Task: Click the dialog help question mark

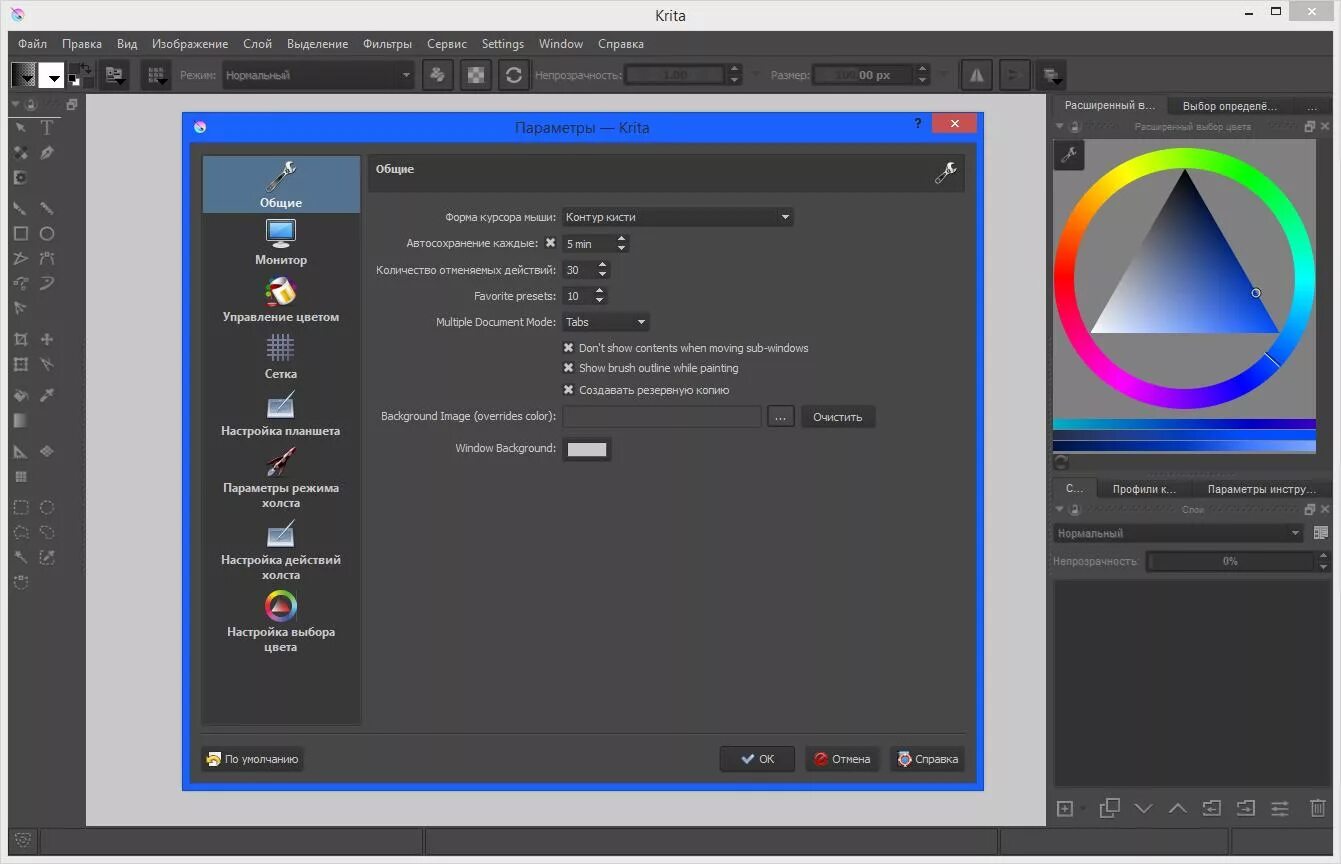Action: tap(918, 123)
